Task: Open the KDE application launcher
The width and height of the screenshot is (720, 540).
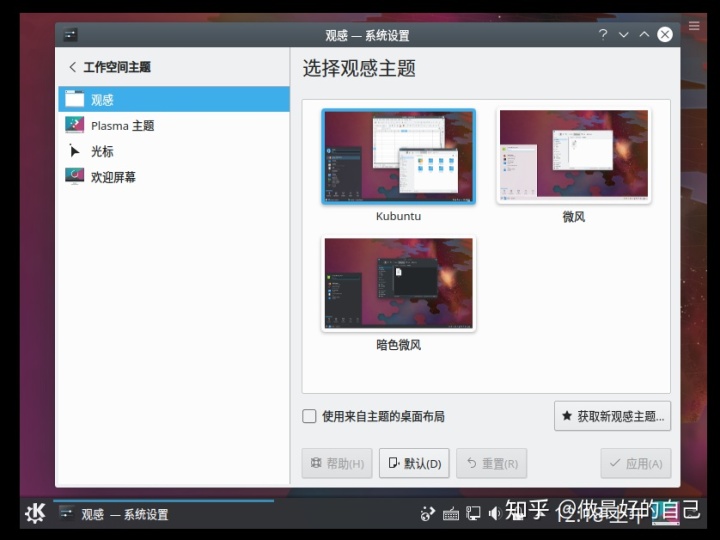Action: pos(35,513)
